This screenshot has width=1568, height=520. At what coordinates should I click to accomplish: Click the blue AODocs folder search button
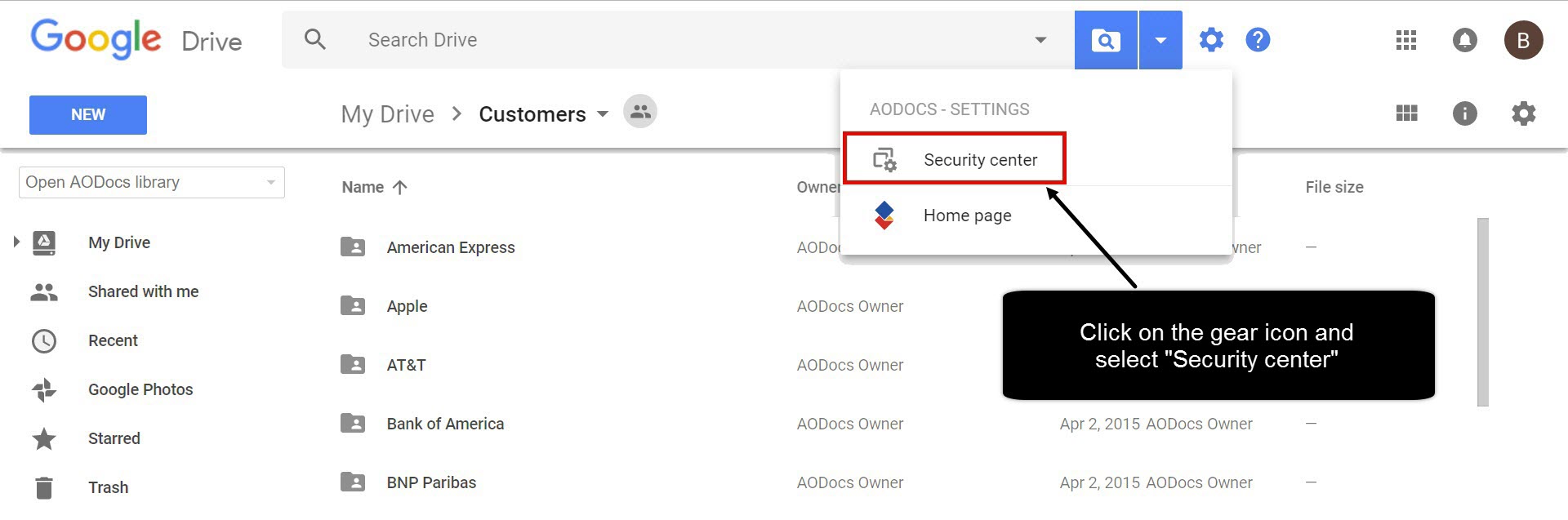1106,40
